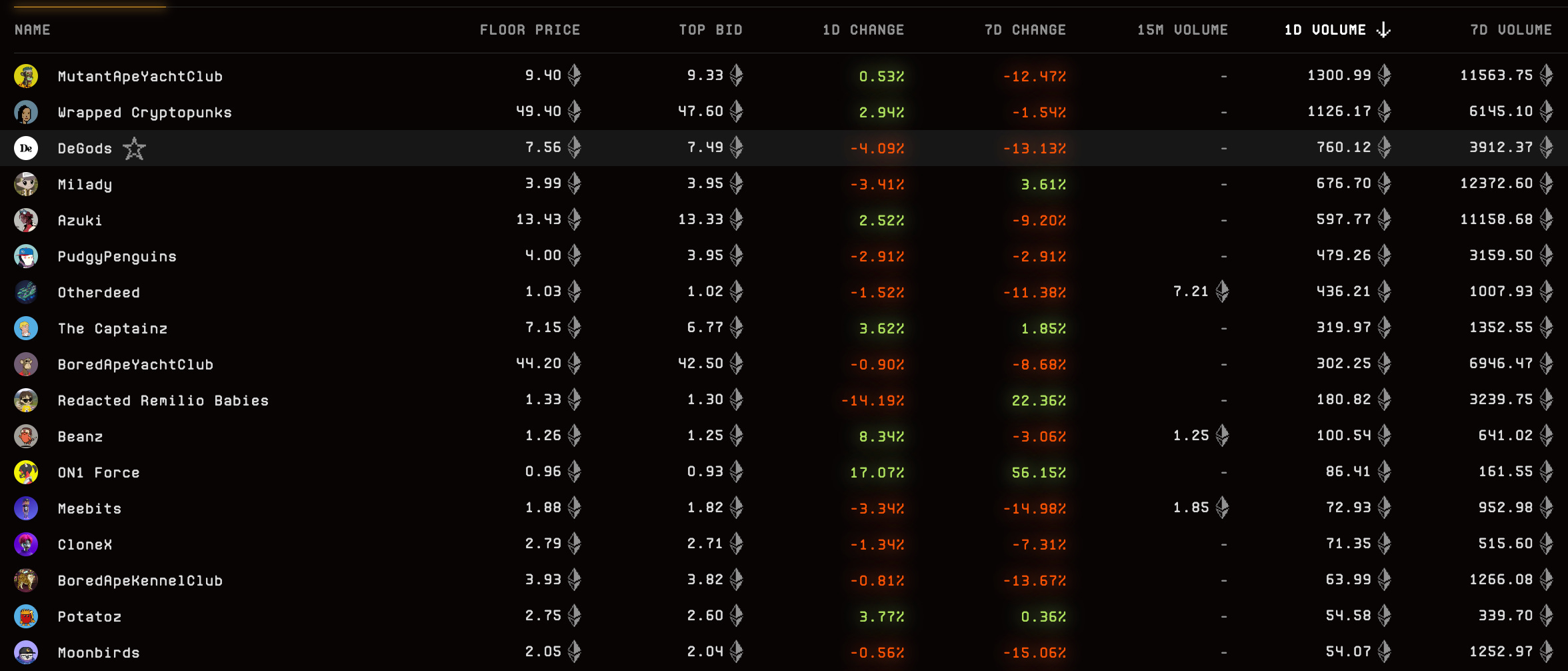1568x671 pixels.
Task: Click the Wrapped Cryptopunks collection avatar
Action: 26,112
